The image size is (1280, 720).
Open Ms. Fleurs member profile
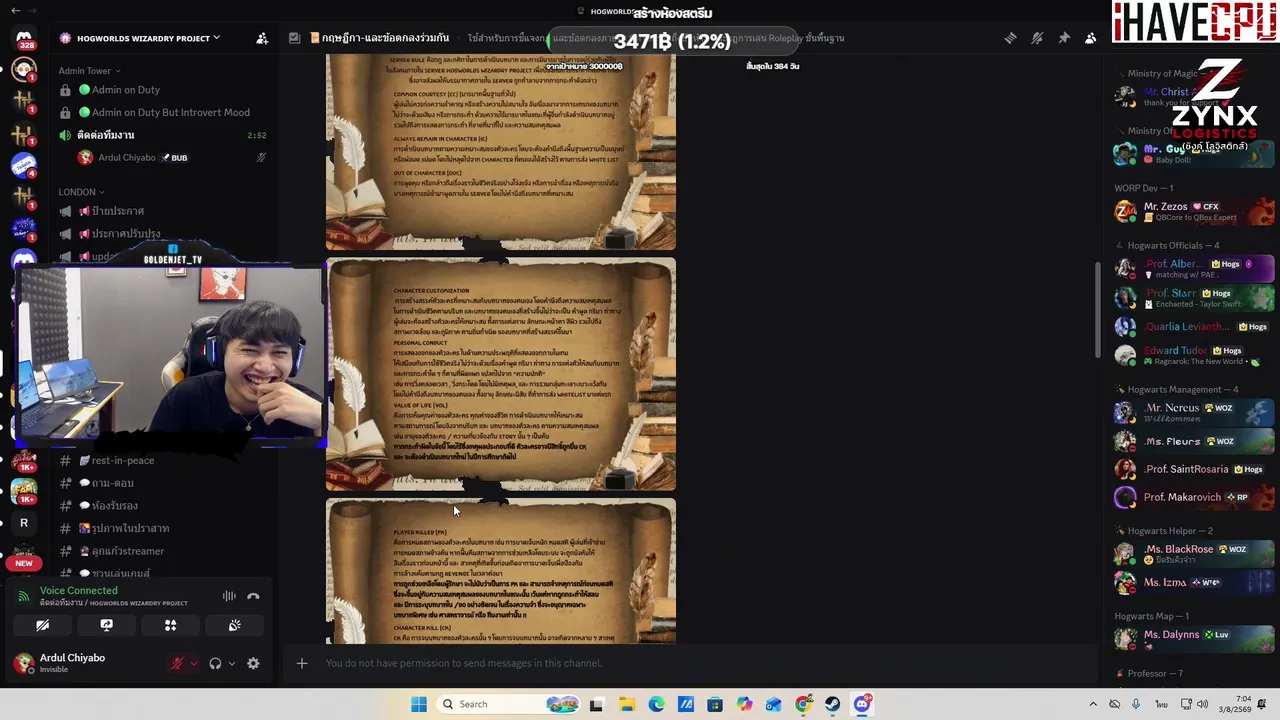[1194, 441]
